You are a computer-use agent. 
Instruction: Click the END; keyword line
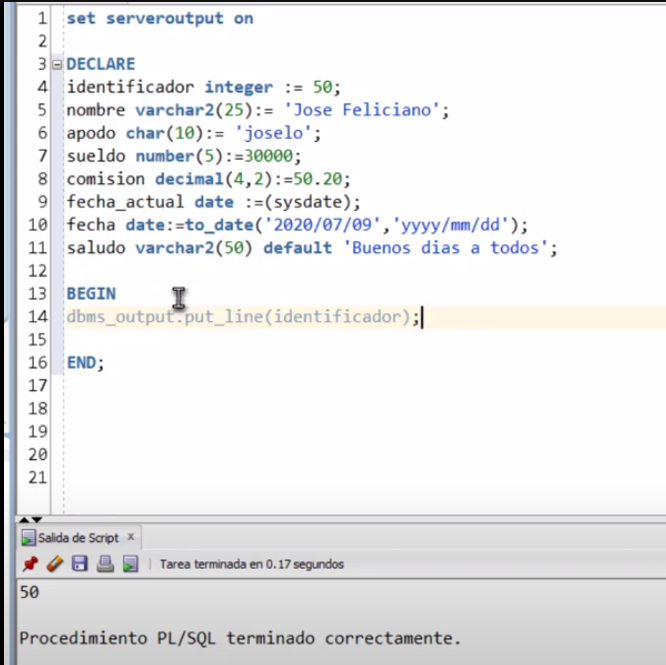coord(85,363)
